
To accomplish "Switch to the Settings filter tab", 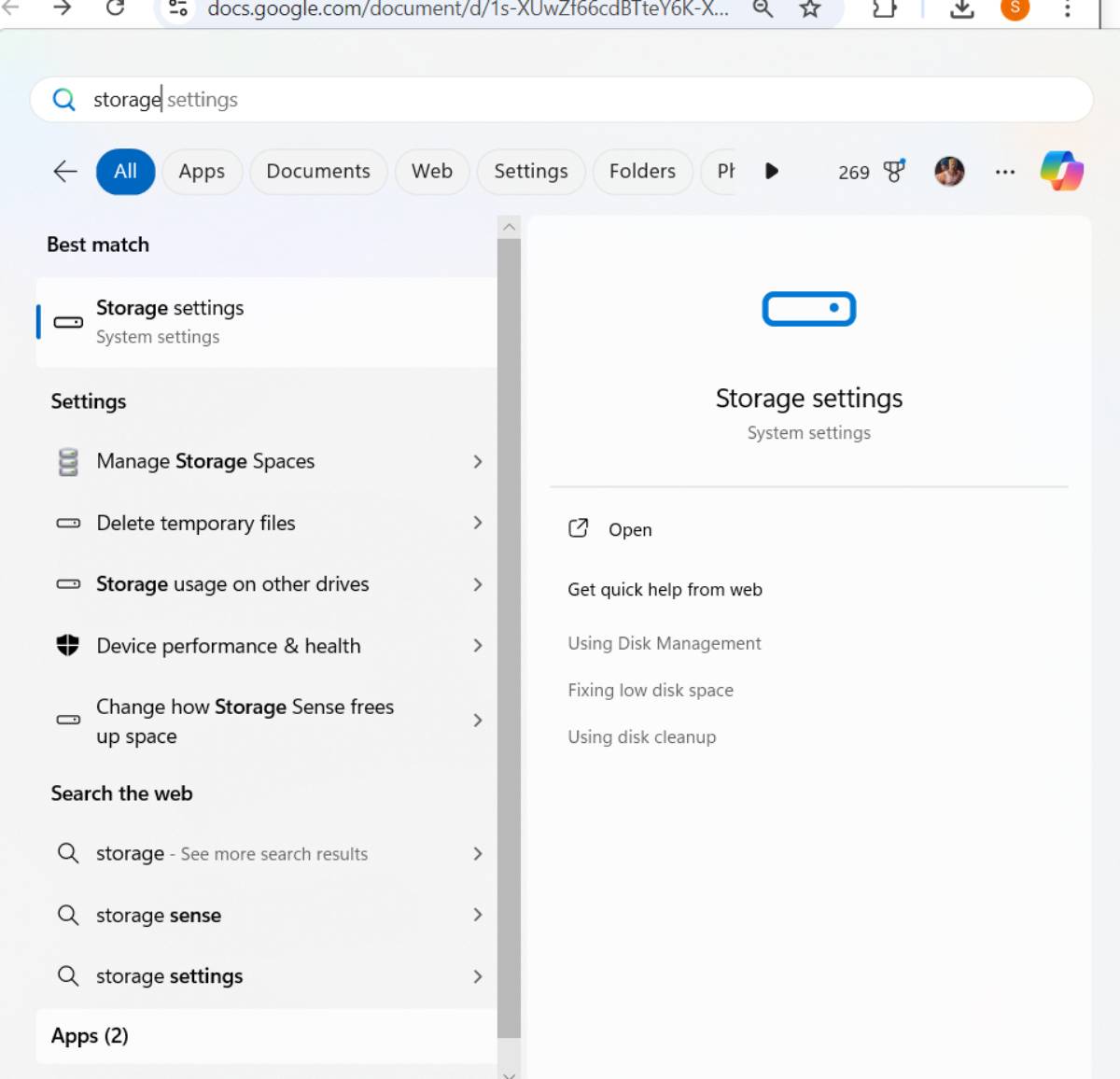I will [530, 172].
